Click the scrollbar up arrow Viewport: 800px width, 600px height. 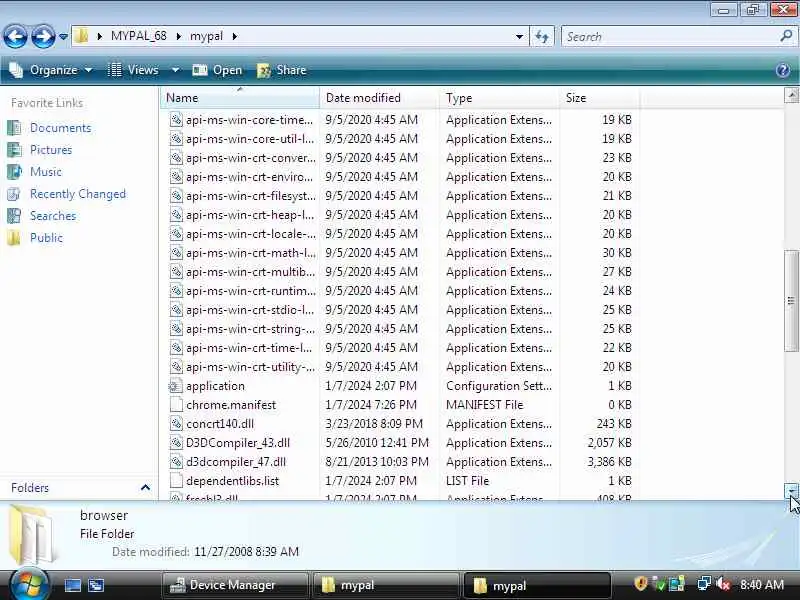[x=791, y=94]
